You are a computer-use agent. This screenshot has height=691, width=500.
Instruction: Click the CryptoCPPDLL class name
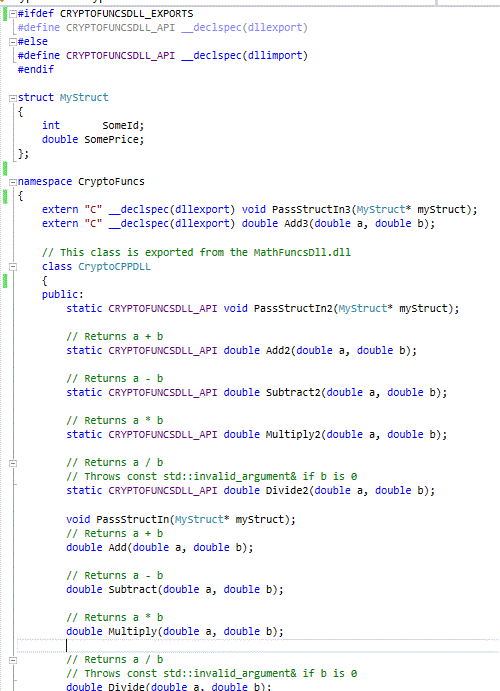[x=115, y=267]
